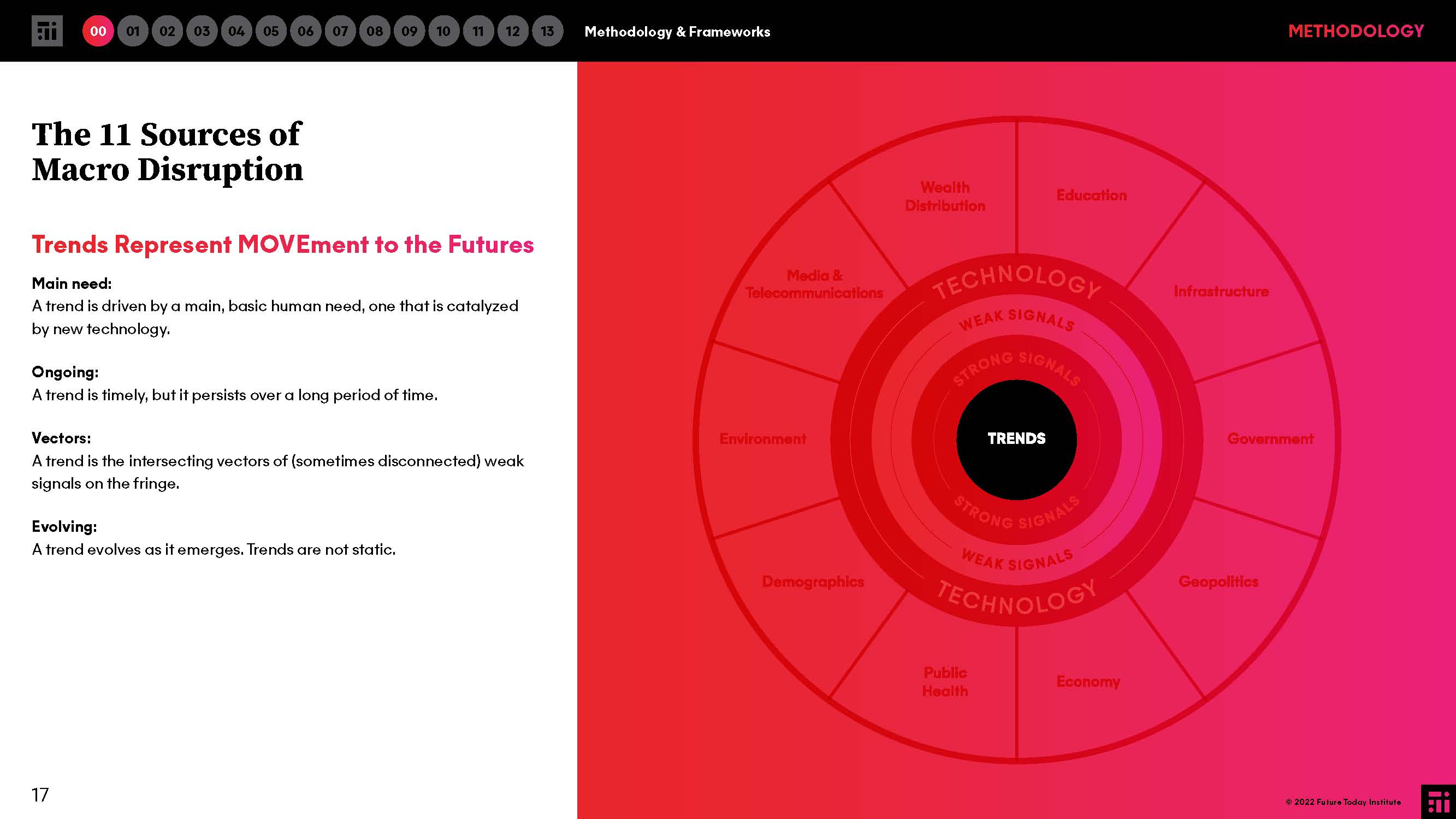Screen dimensions: 1456x819
Task: Click the FTI logo in top-left header
Action: click(47, 31)
